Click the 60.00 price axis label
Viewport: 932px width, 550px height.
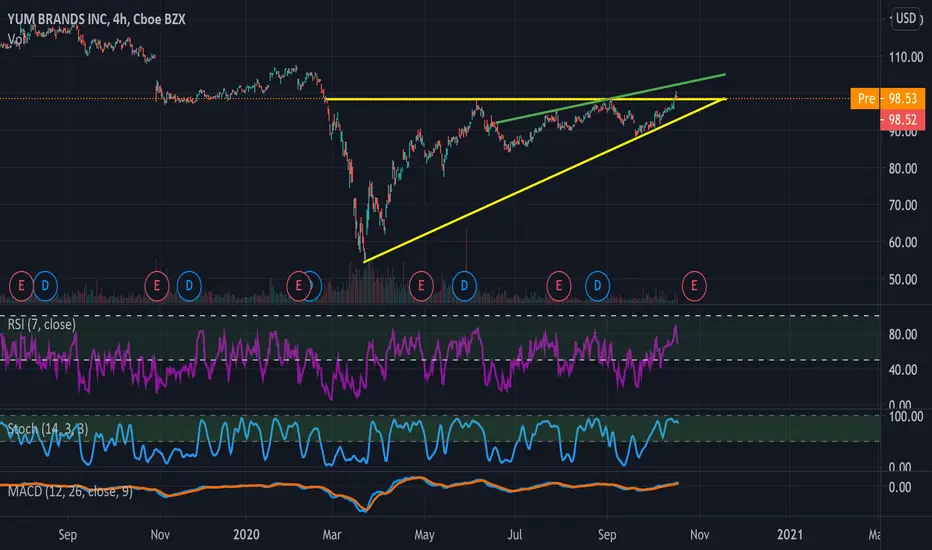point(903,242)
